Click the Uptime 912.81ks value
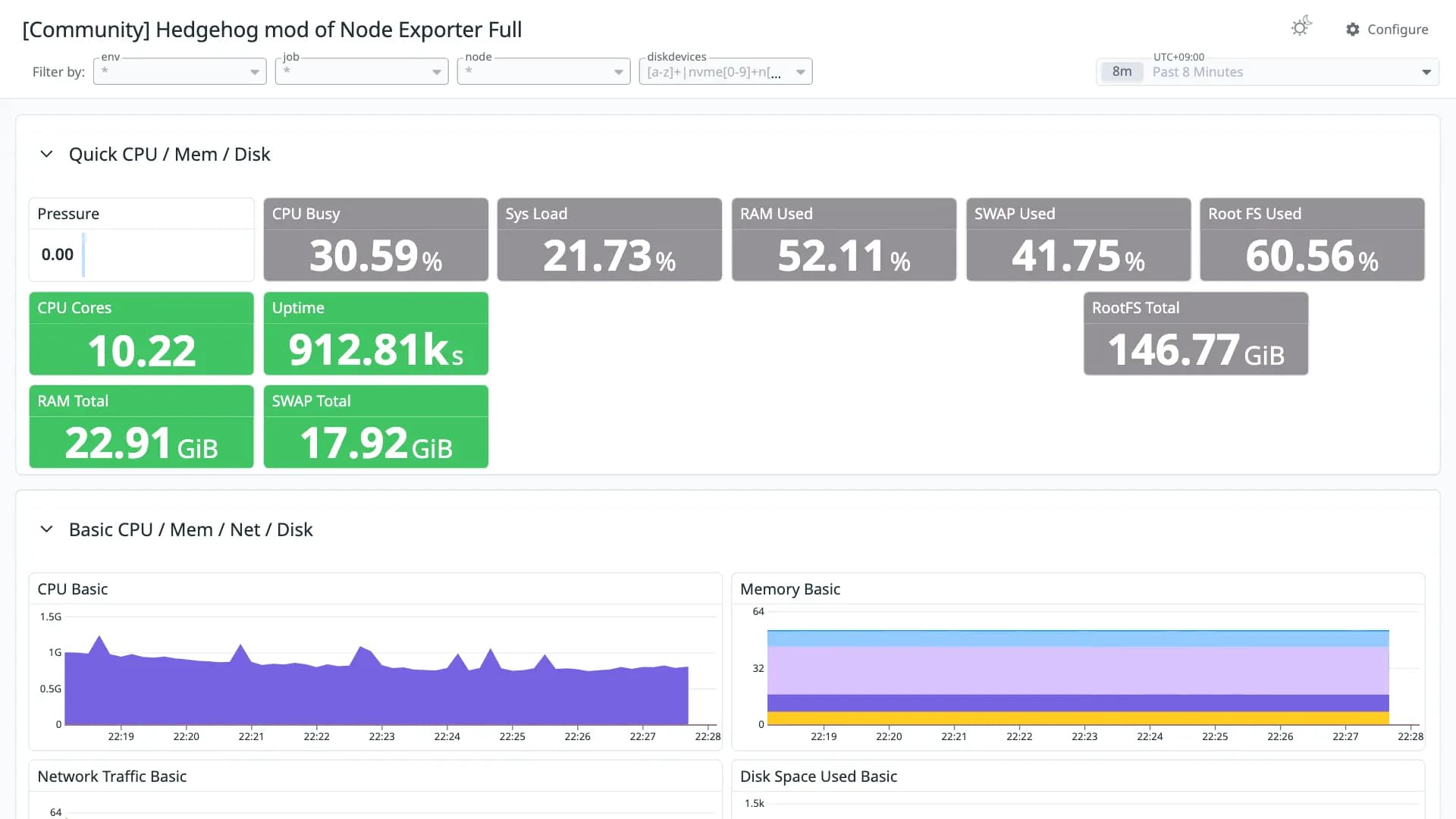Screen dimensions: 1456x819 (376, 350)
